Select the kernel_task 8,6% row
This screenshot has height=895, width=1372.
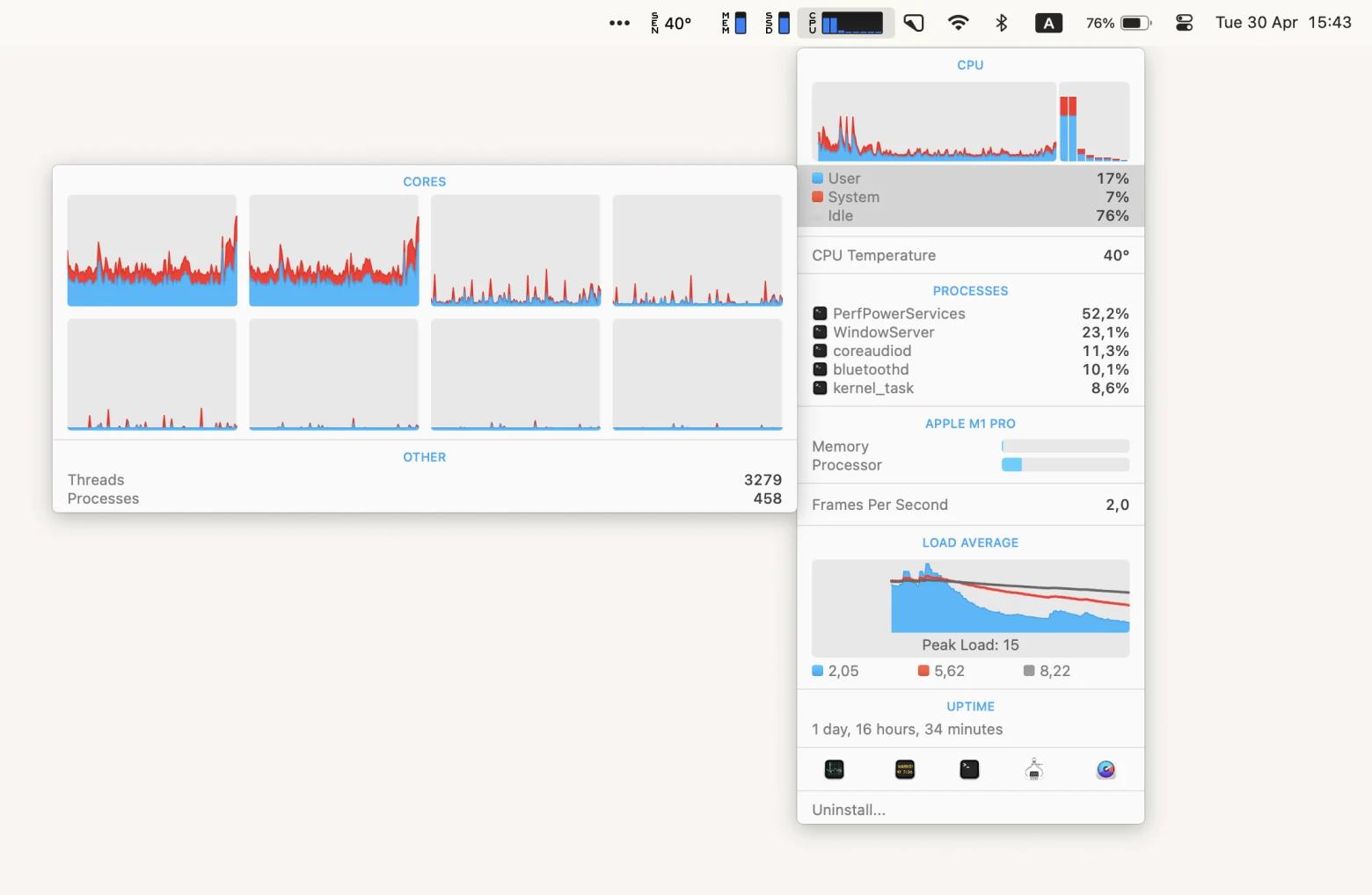coord(970,388)
